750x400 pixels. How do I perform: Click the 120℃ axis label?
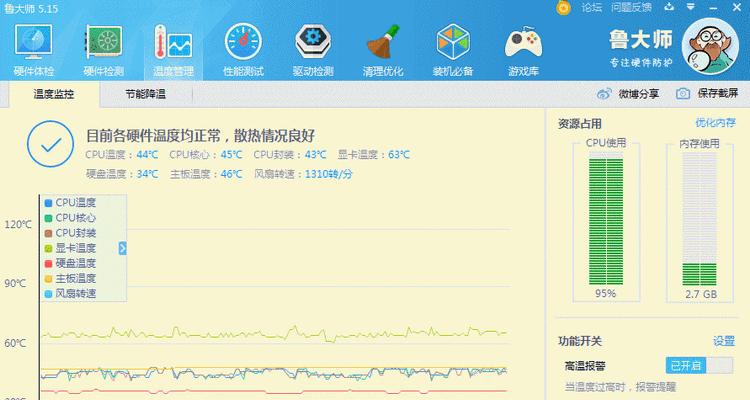click(18, 224)
